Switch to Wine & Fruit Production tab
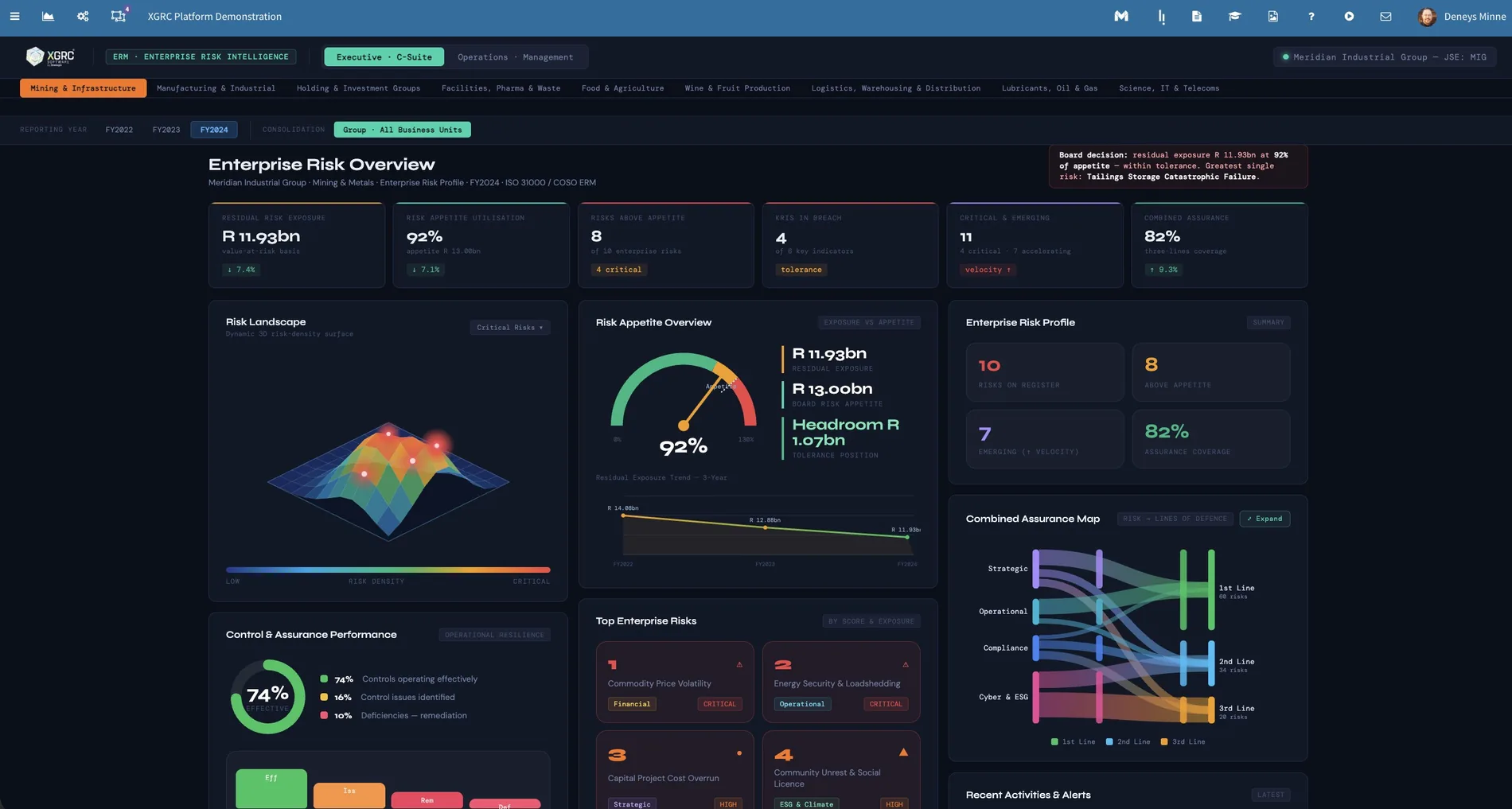Viewport: 1512px width, 809px height. pos(737,88)
